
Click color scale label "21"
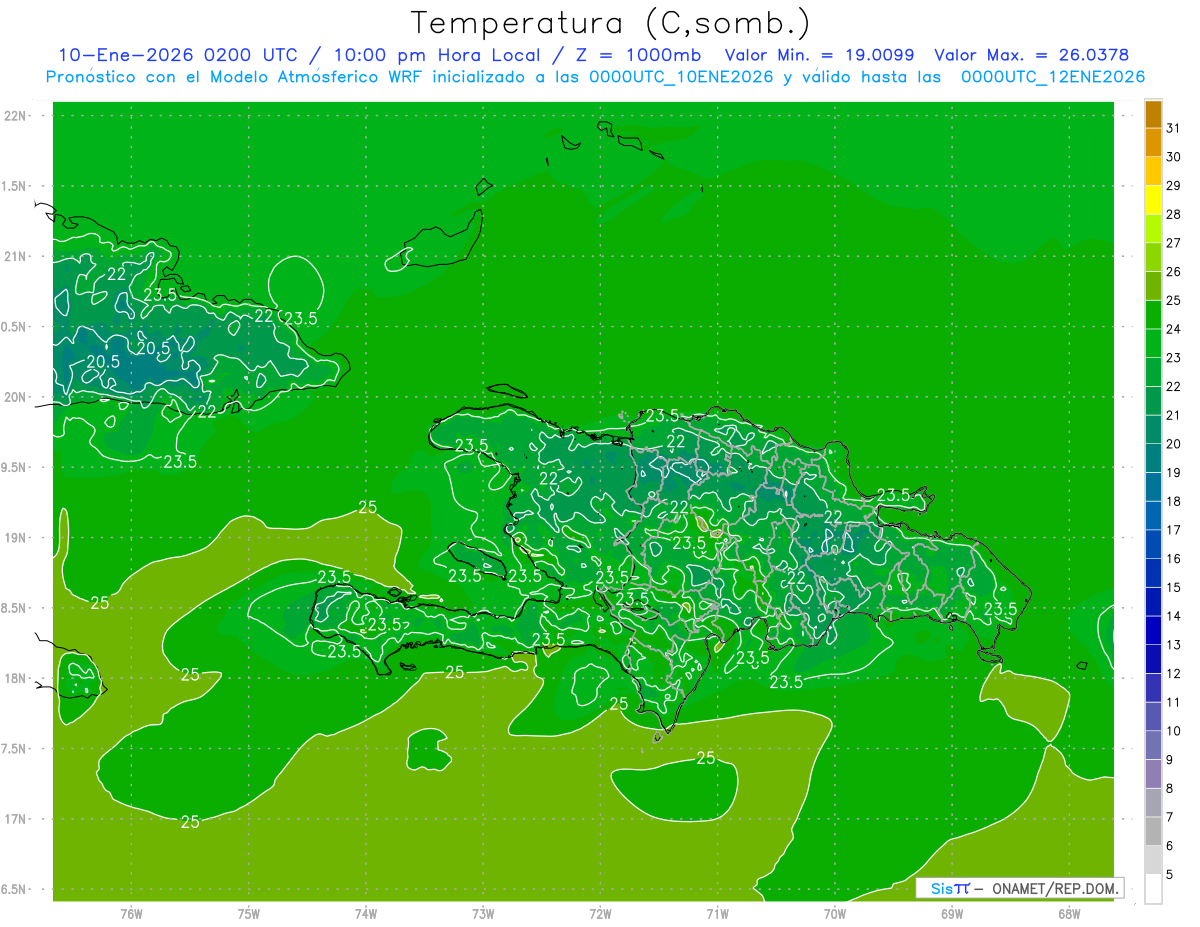pos(1174,415)
